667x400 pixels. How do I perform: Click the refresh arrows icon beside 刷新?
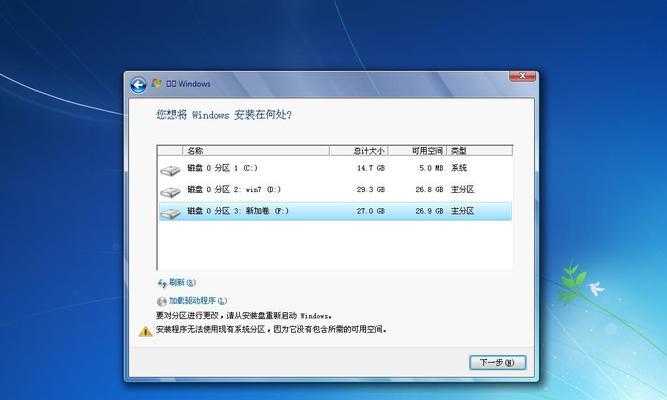point(162,283)
